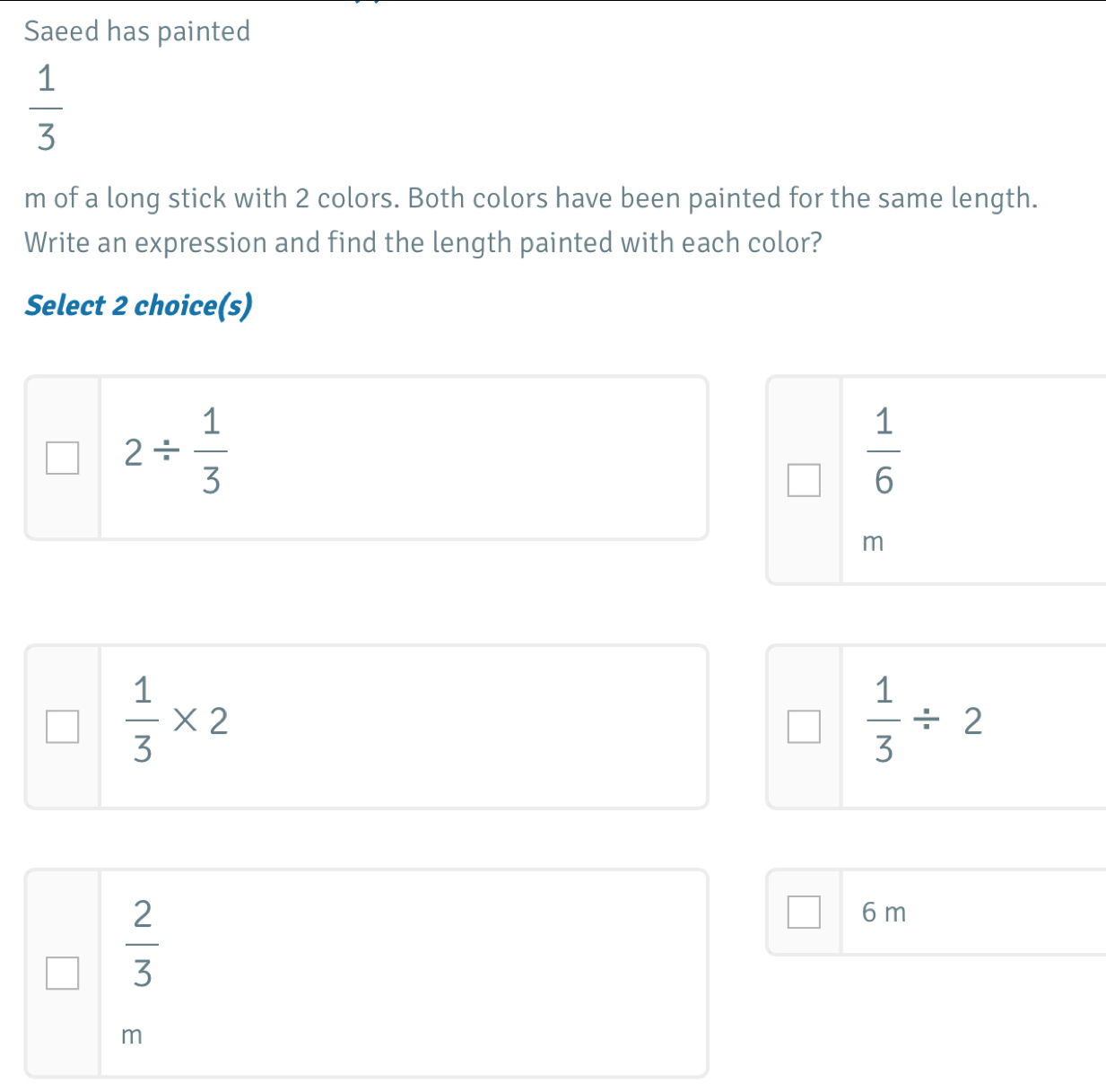Click the 2/3 fraction in its answer card
Viewport: 1106px width, 1092px height.
pos(142,944)
